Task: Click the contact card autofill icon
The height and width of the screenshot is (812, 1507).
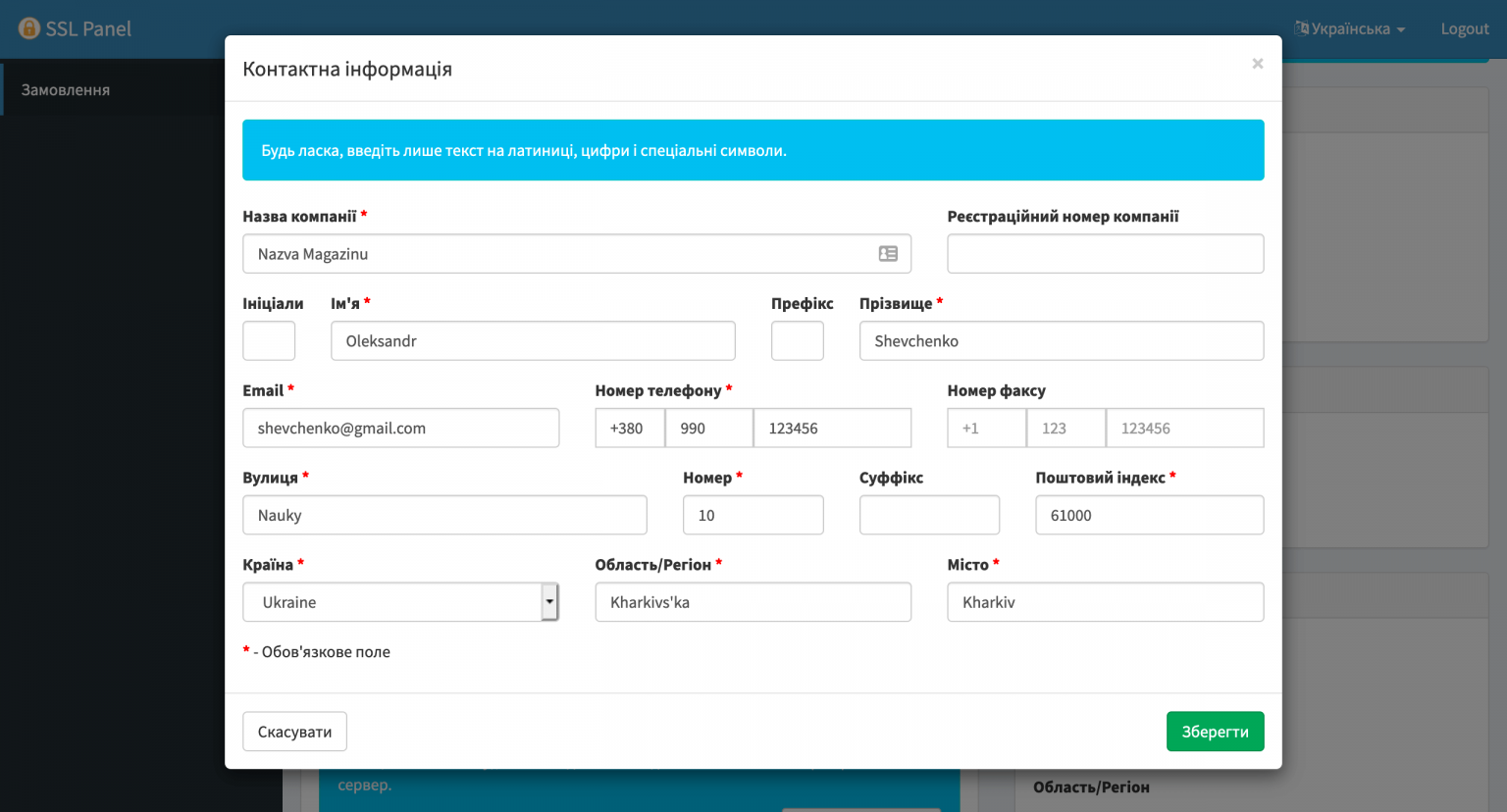Action: tap(888, 254)
